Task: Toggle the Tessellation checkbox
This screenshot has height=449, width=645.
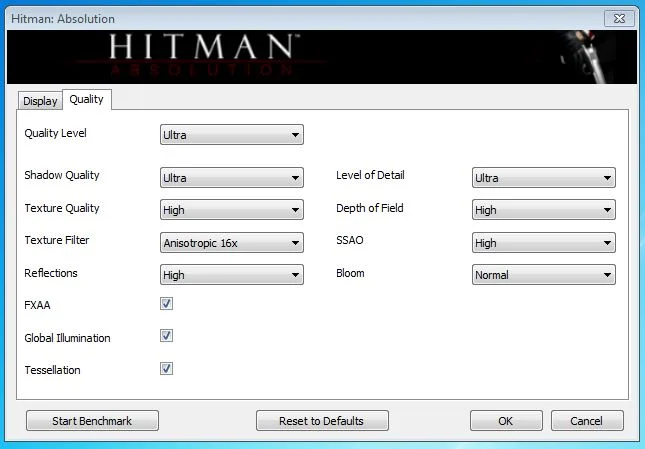Action: tap(166, 368)
